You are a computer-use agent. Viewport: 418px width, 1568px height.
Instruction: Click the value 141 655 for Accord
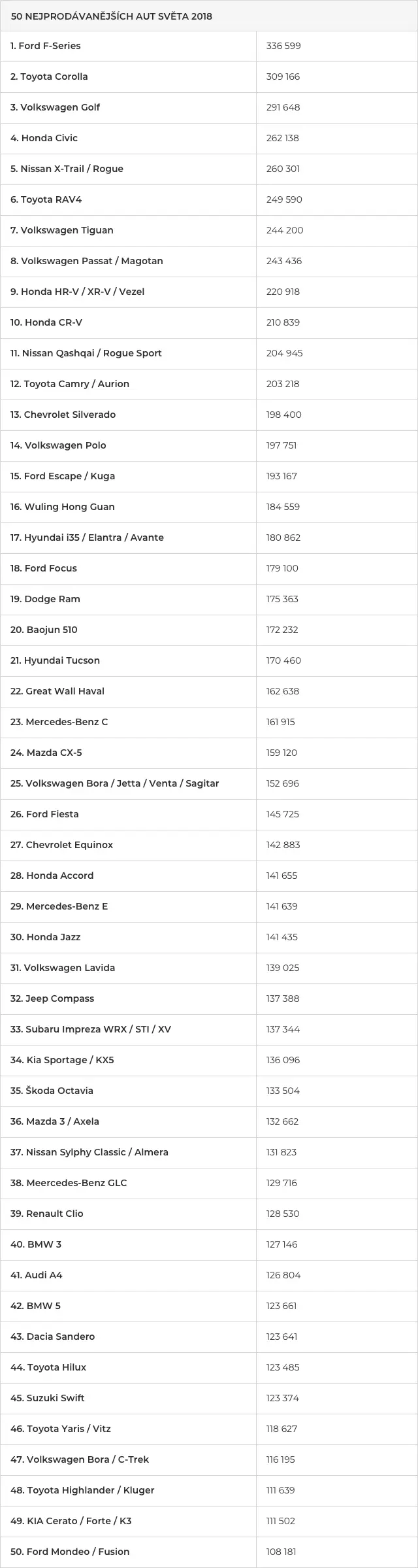coord(282,876)
